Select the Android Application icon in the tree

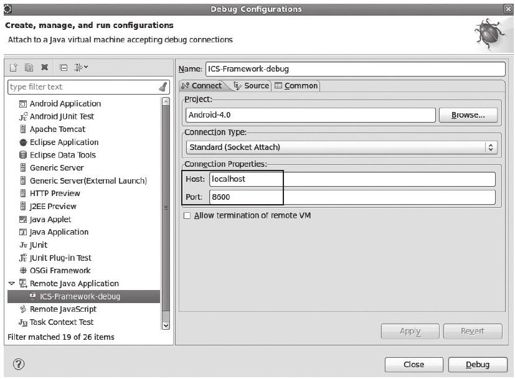[x=23, y=104]
